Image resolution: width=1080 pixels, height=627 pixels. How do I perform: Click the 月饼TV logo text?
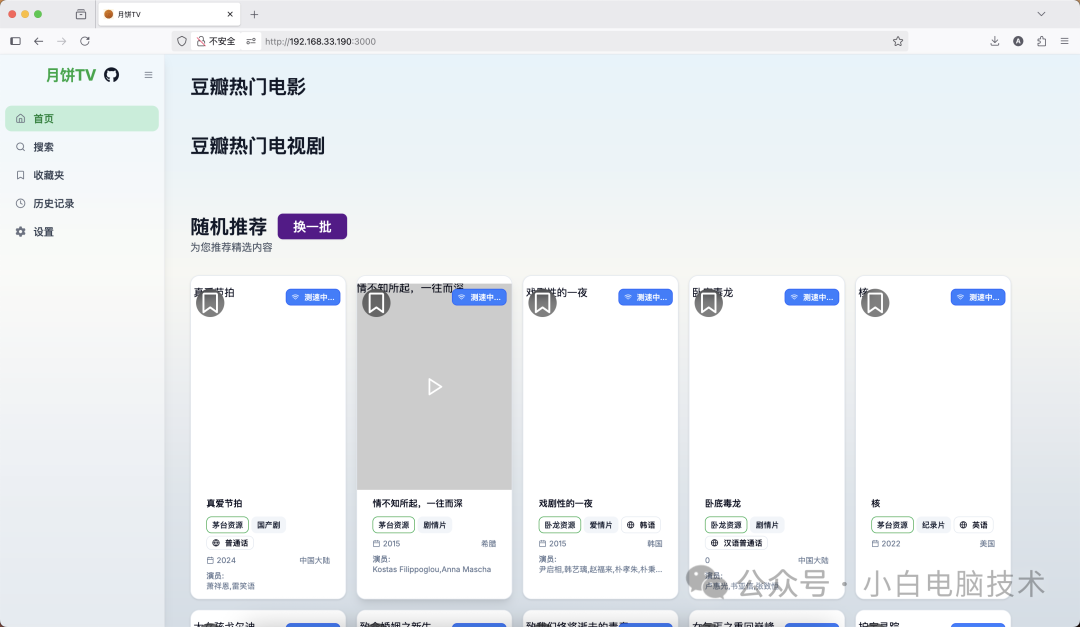tap(71, 75)
